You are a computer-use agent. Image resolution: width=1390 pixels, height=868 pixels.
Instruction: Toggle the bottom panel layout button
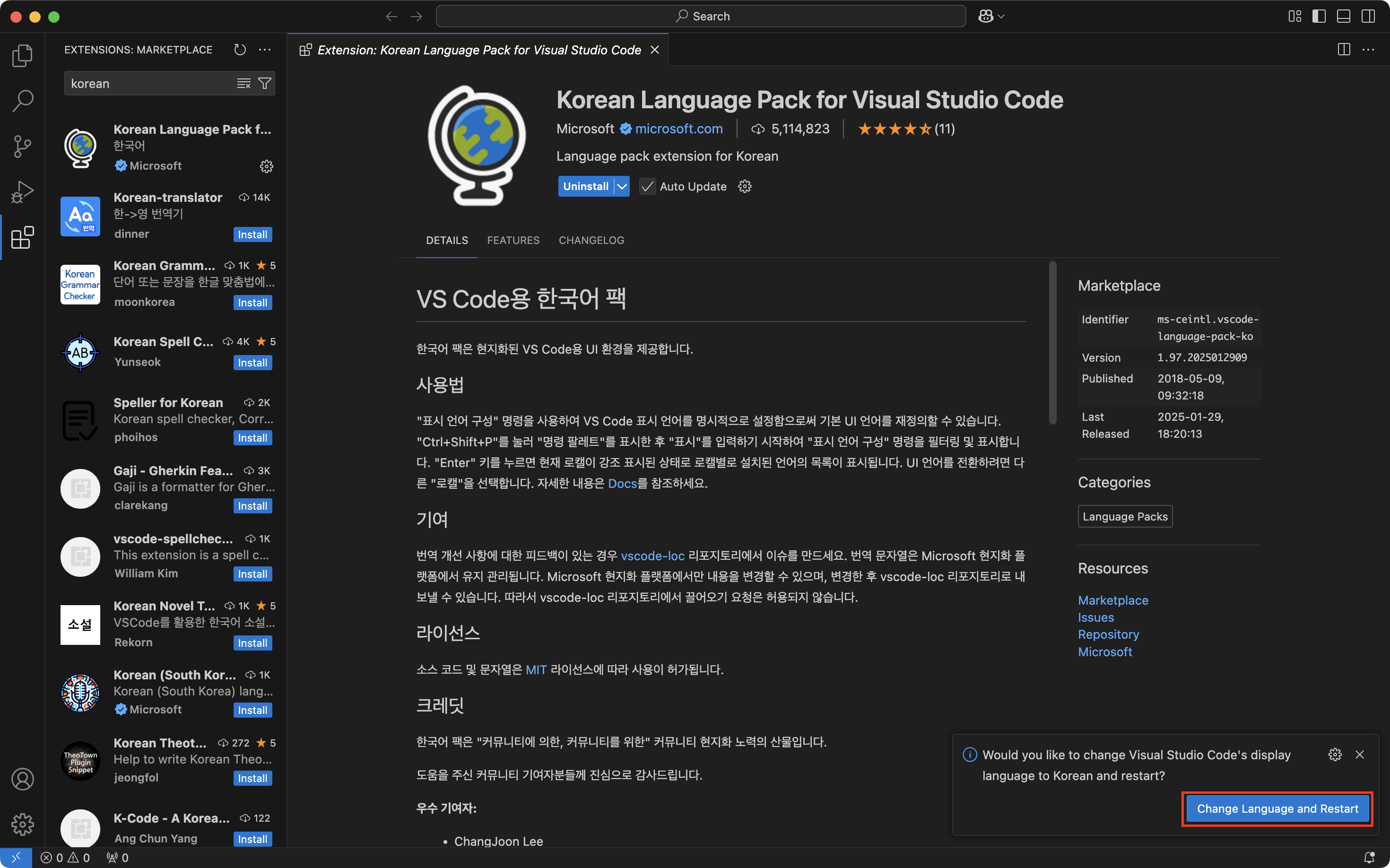1344,16
